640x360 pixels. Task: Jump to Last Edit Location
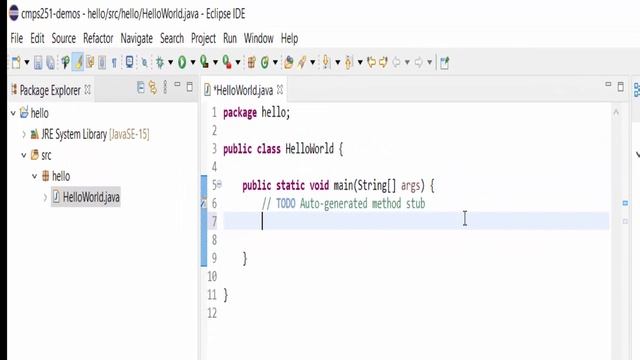(x=371, y=62)
